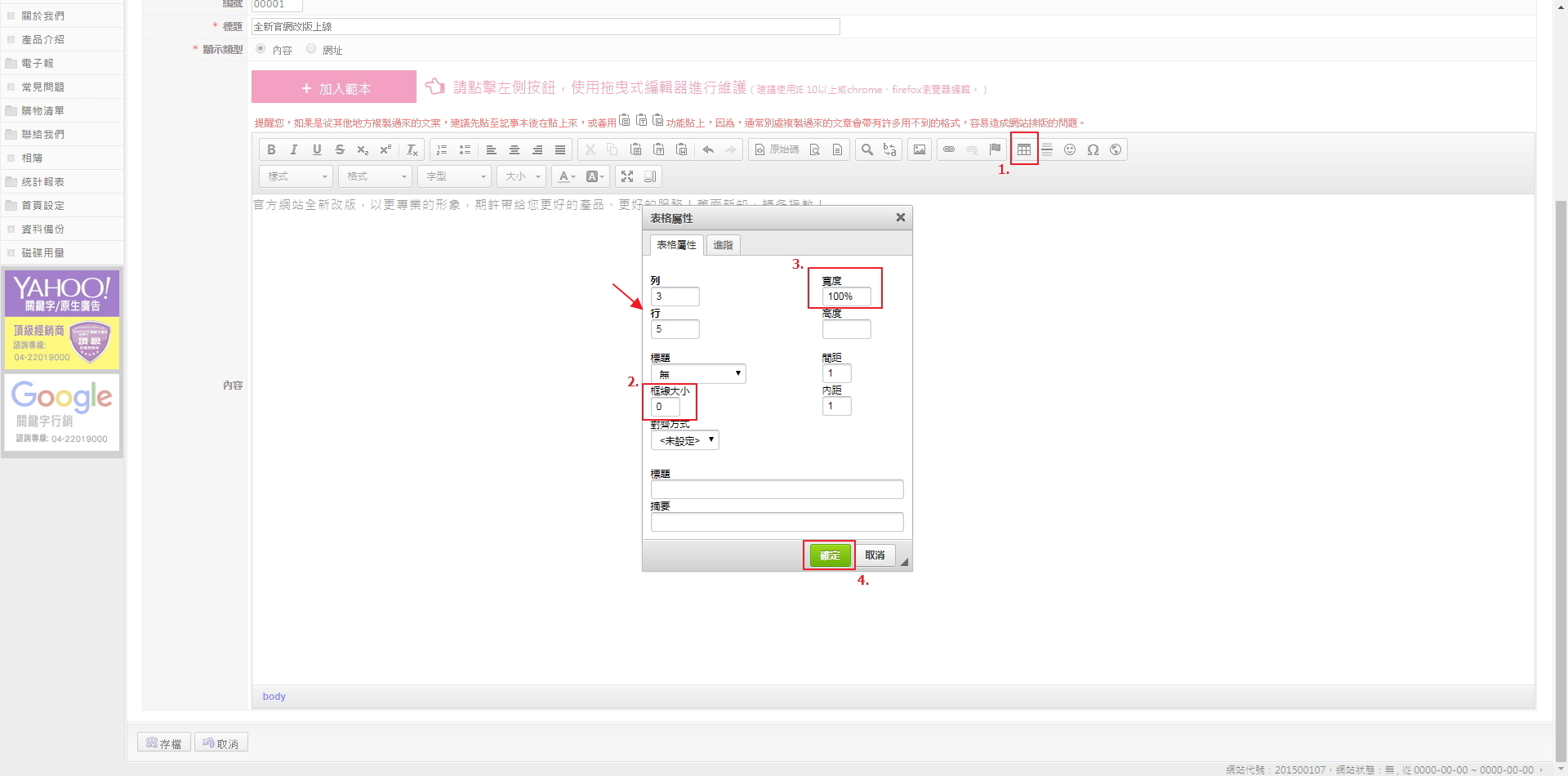
Task: Select the 網址 display type radio button
Action: pos(311,49)
